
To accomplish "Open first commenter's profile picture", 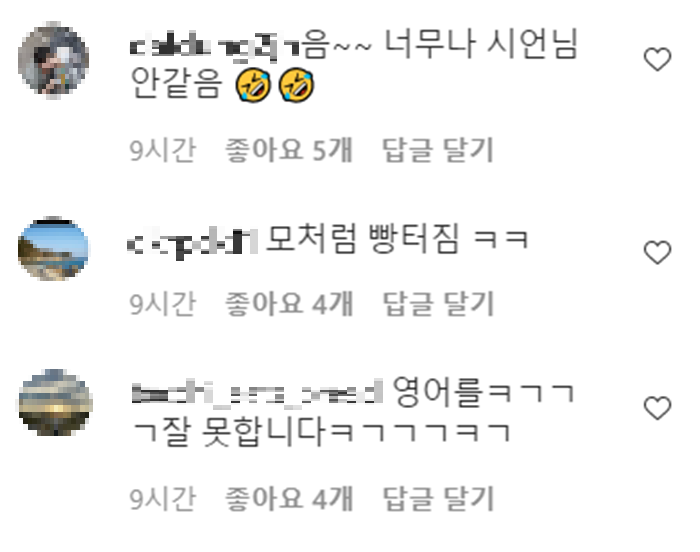I will click(x=53, y=60).
